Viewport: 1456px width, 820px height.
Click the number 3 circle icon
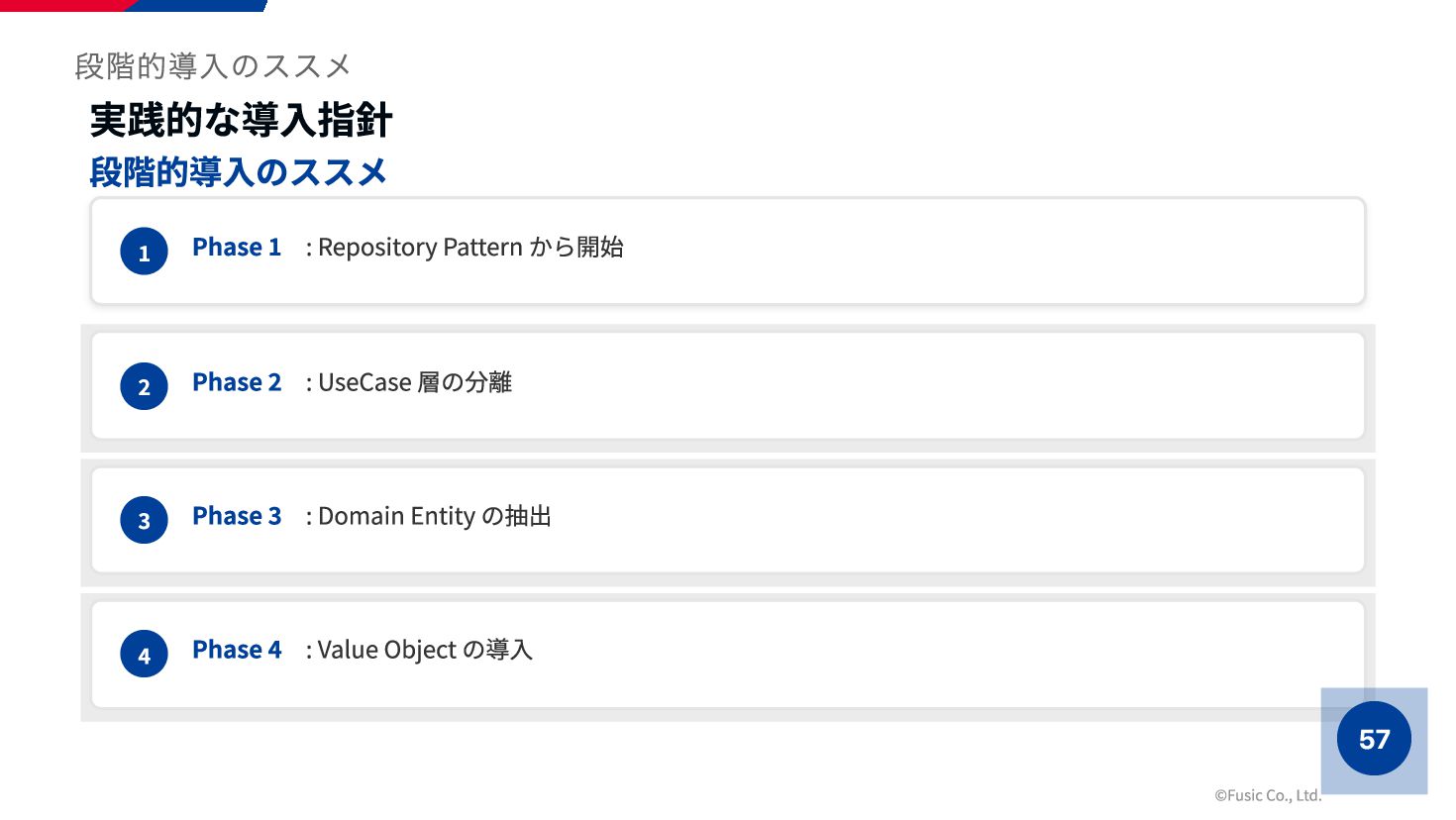(144, 520)
